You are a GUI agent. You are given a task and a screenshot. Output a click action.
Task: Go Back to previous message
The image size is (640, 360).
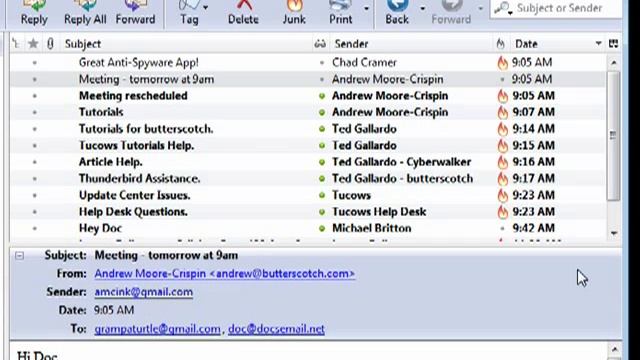coord(397,13)
